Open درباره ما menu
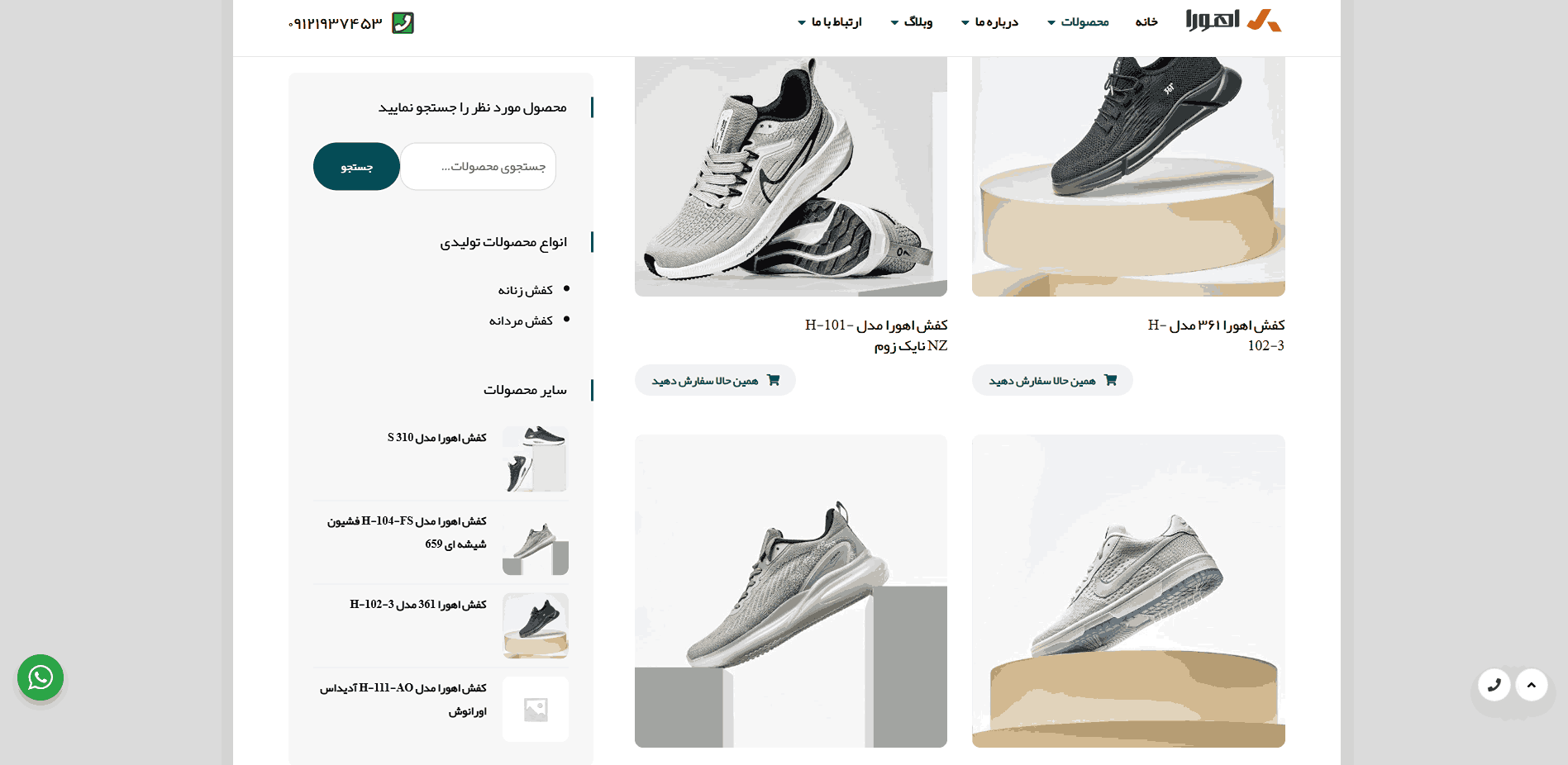Screen dimensions: 1568x765 pos(996,22)
